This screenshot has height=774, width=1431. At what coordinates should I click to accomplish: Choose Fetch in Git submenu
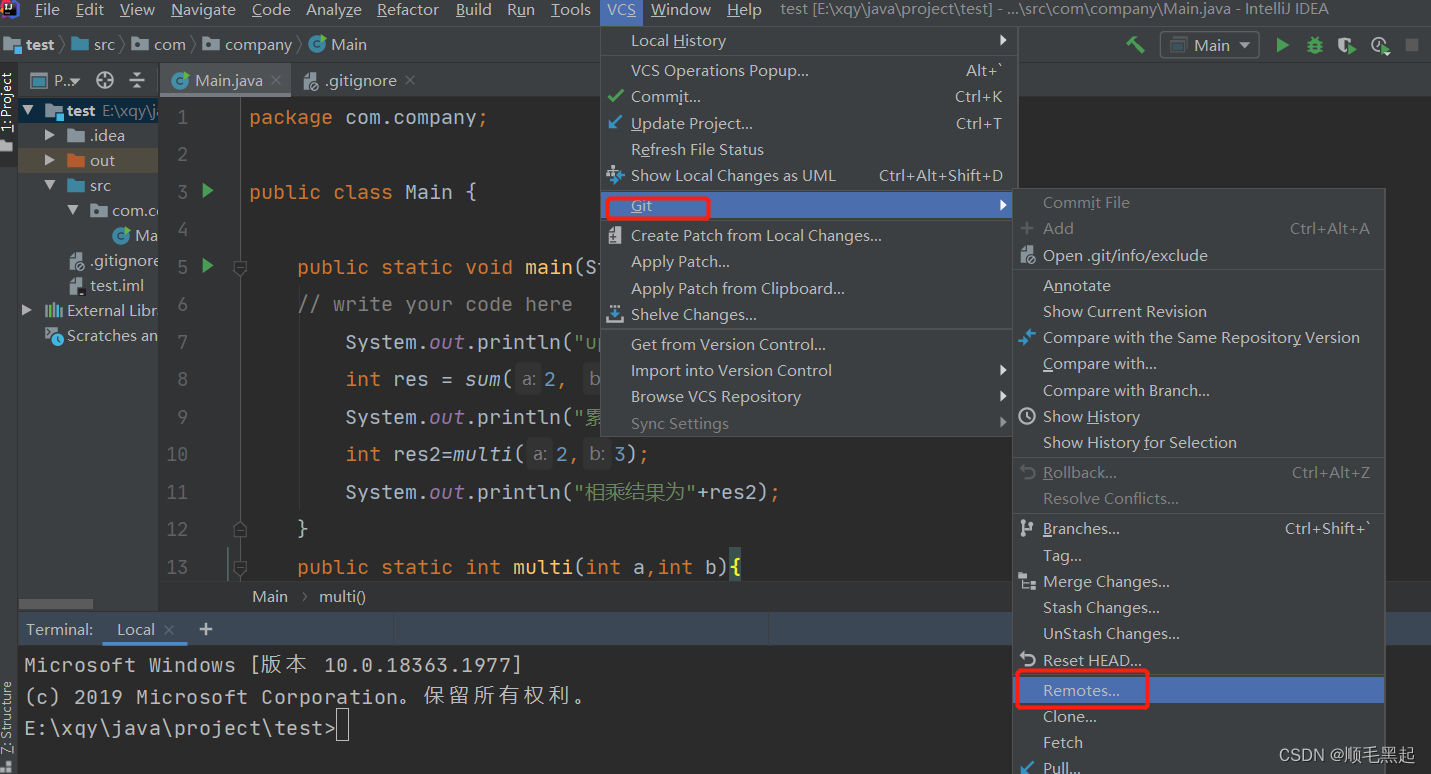coord(1199,743)
